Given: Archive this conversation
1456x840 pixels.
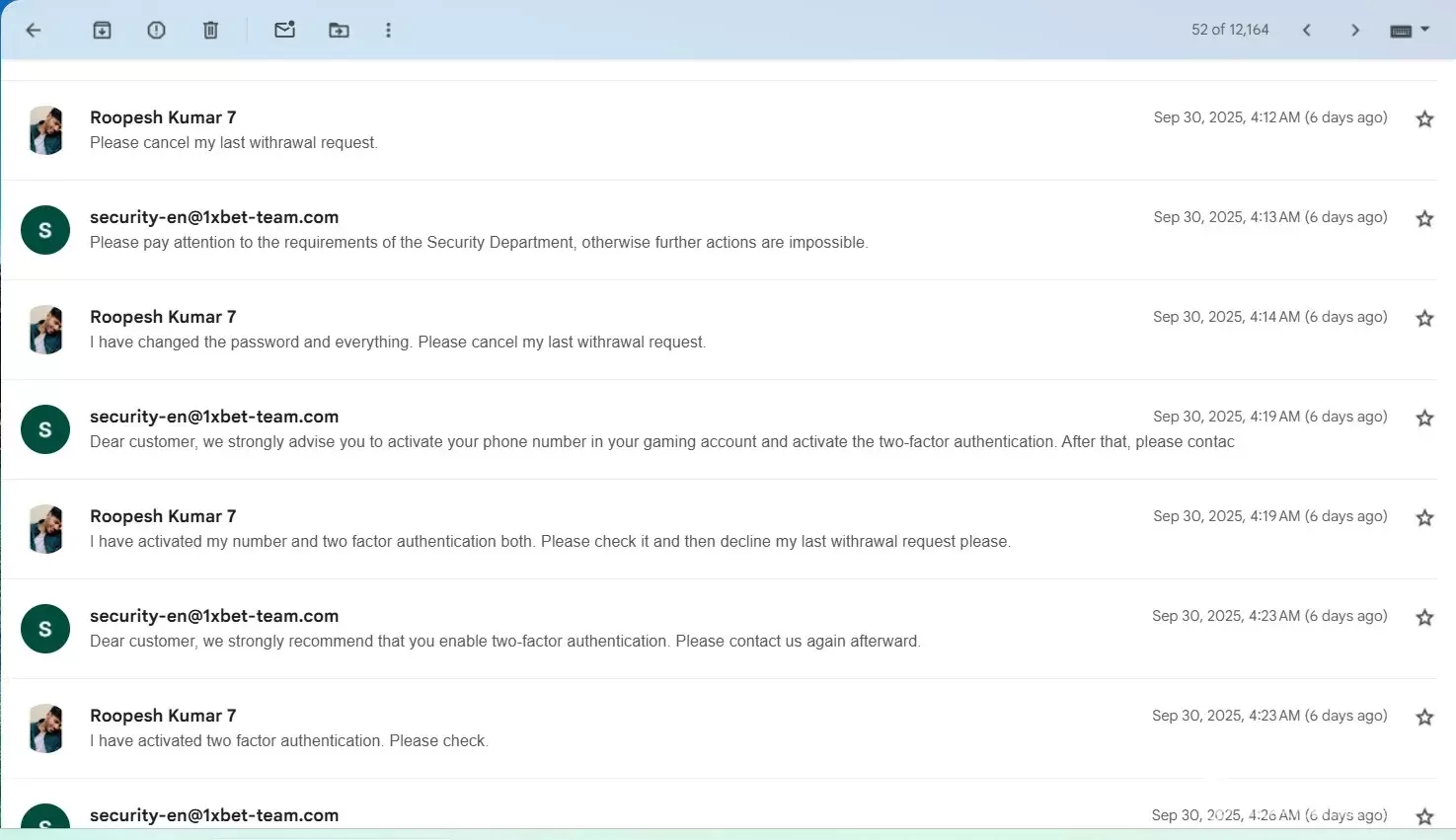Looking at the screenshot, I should point(102,31).
